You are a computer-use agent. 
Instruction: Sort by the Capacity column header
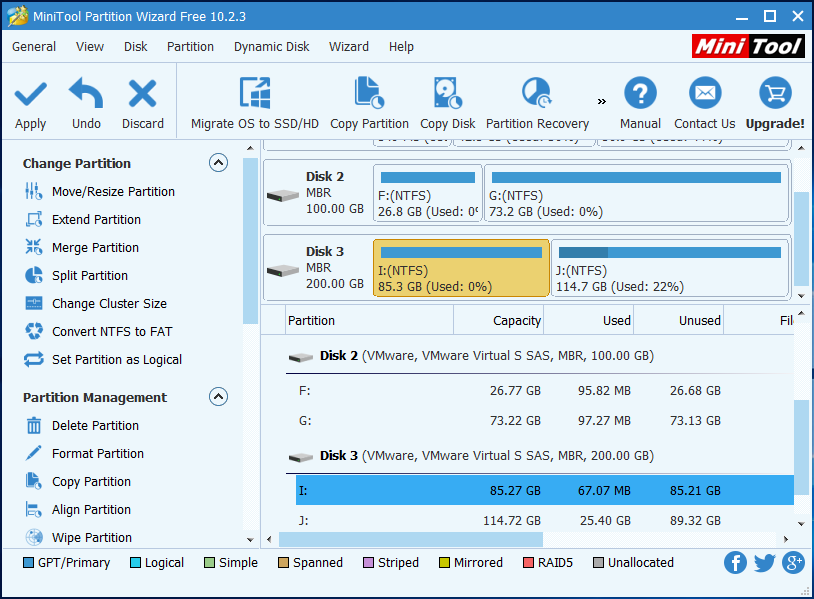click(x=498, y=320)
